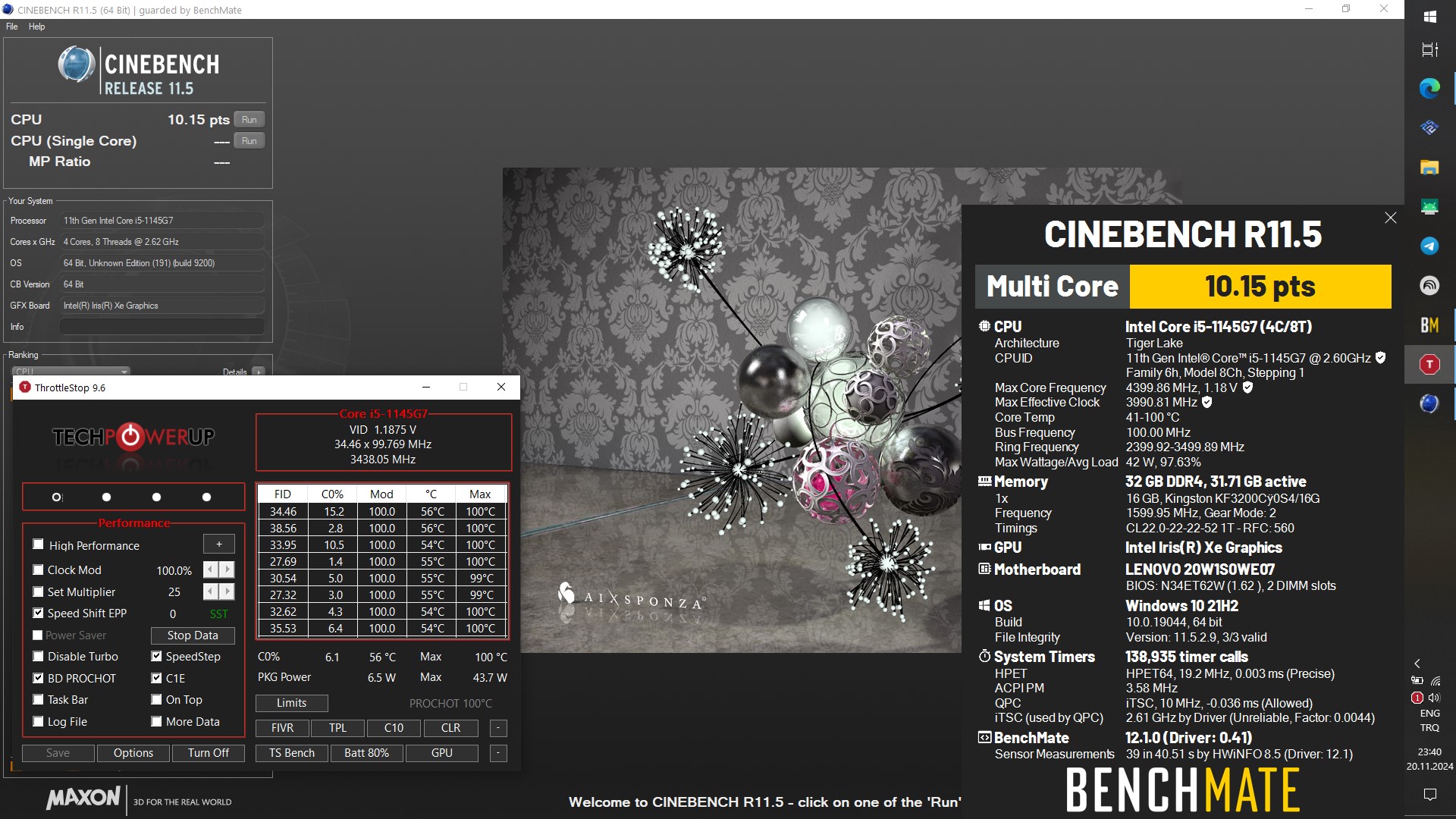Click the verified shield next to CPUID
The image size is (1456, 819).
tap(1380, 357)
